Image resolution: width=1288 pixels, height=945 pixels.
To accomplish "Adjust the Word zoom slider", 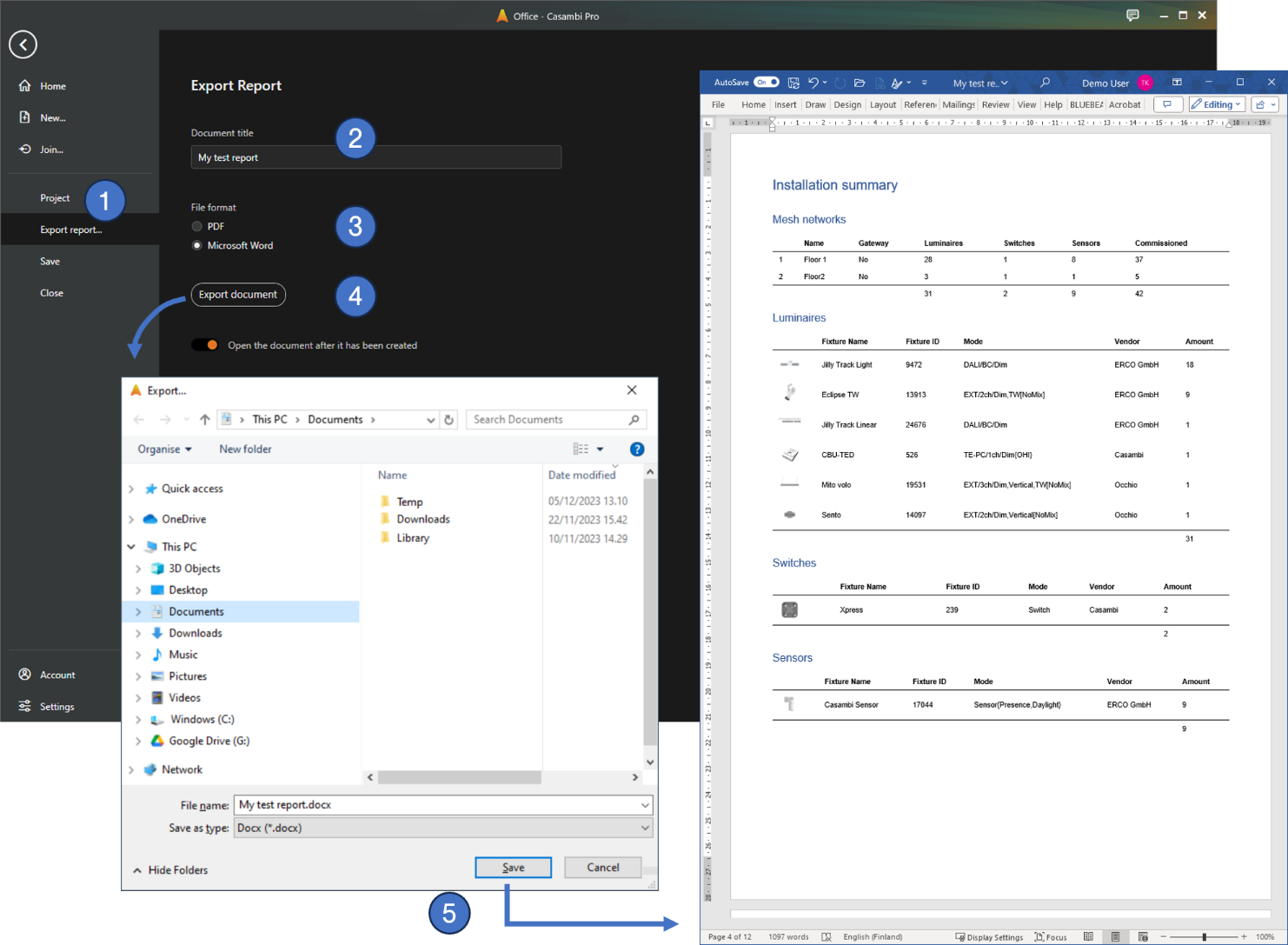I will point(1204,936).
